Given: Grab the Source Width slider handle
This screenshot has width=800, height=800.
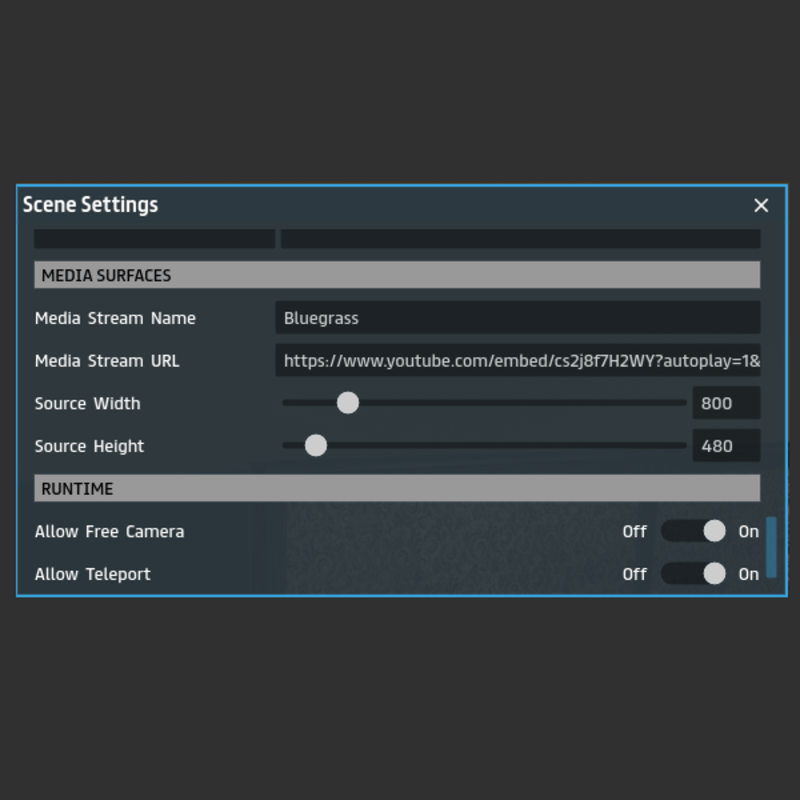Looking at the screenshot, I should 347,403.
